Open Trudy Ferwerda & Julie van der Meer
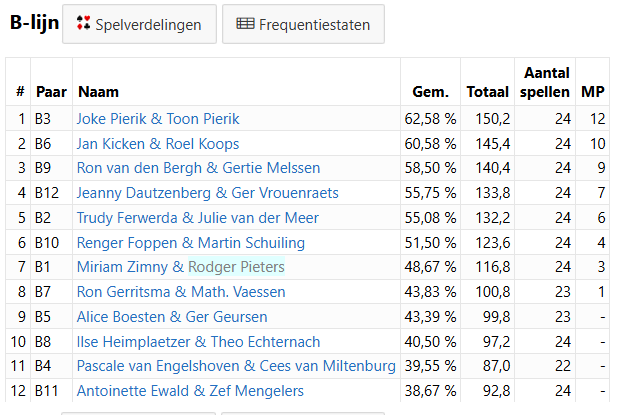Viewport: 631px width, 415px height. click(x=198, y=218)
